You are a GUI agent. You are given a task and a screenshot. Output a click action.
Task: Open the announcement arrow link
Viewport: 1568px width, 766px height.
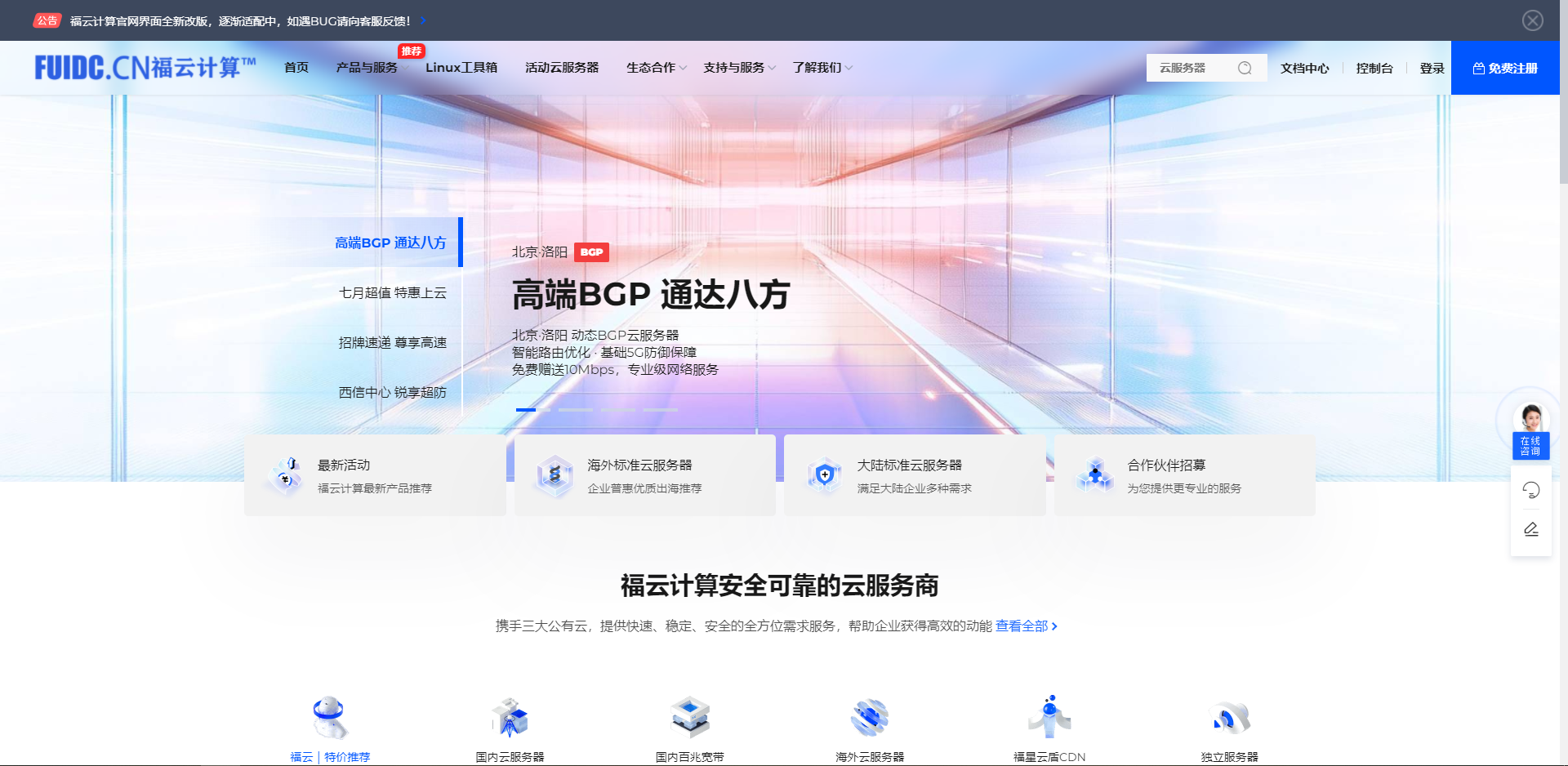(x=423, y=20)
